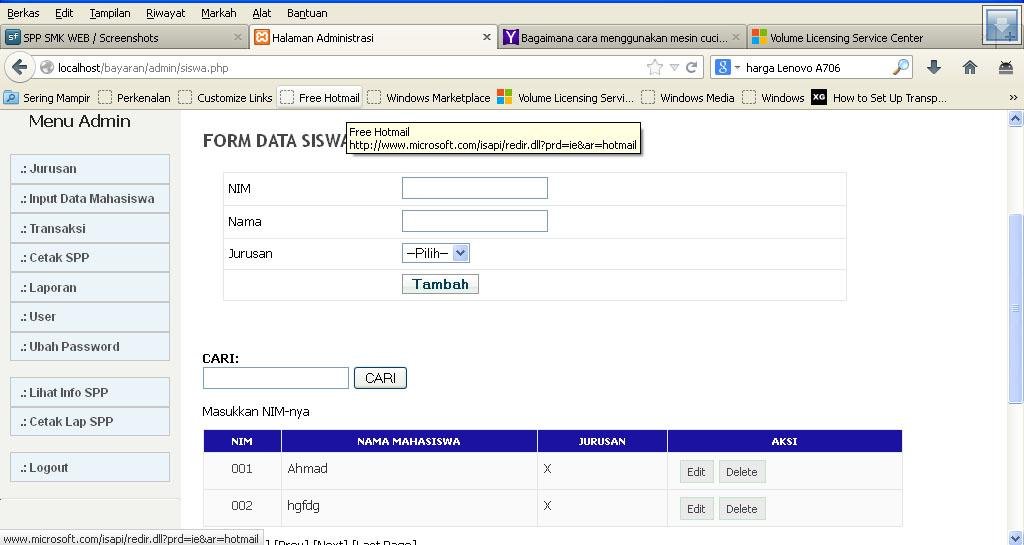1024x545 pixels.
Task: Click the downloads panel icon at top right
Action: pyautogui.click(x=1000, y=26)
